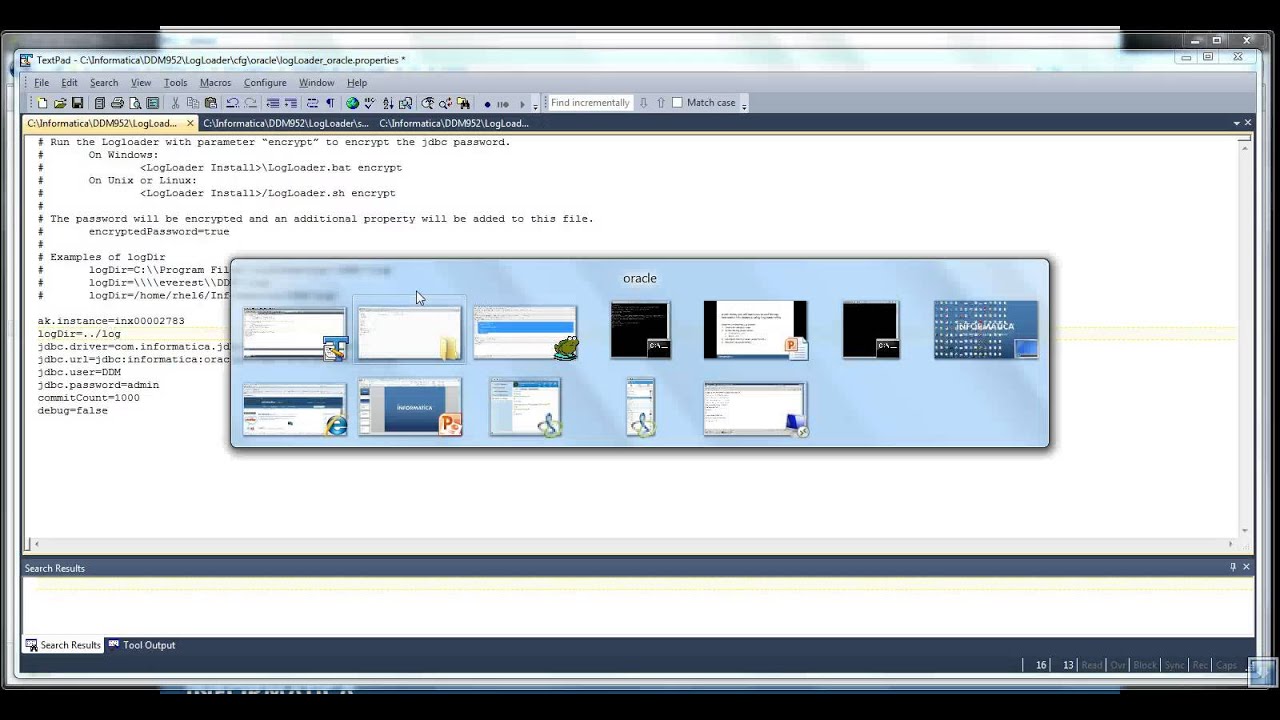Open Print Preview from the toolbar
1280x720 pixels.
[x=135, y=103]
